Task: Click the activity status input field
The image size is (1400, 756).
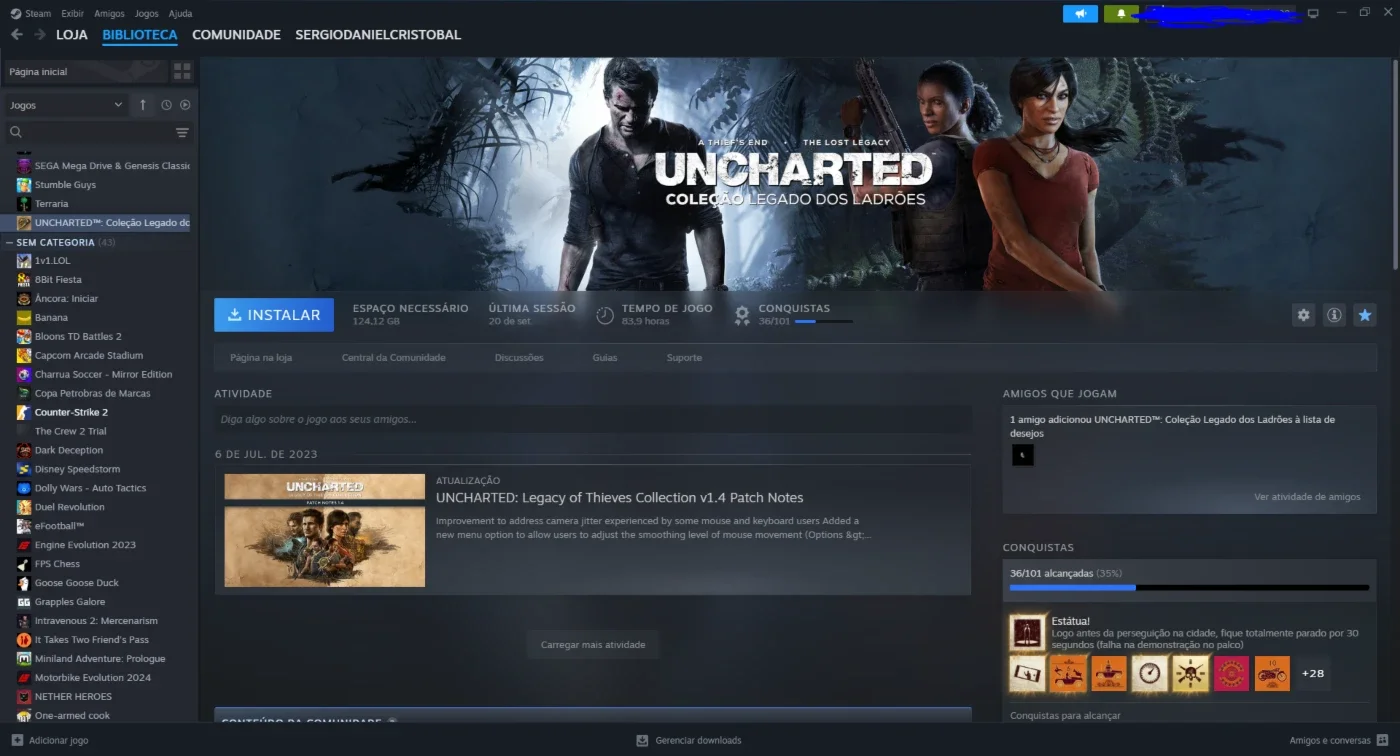Action: pyautogui.click(x=593, y=419)
